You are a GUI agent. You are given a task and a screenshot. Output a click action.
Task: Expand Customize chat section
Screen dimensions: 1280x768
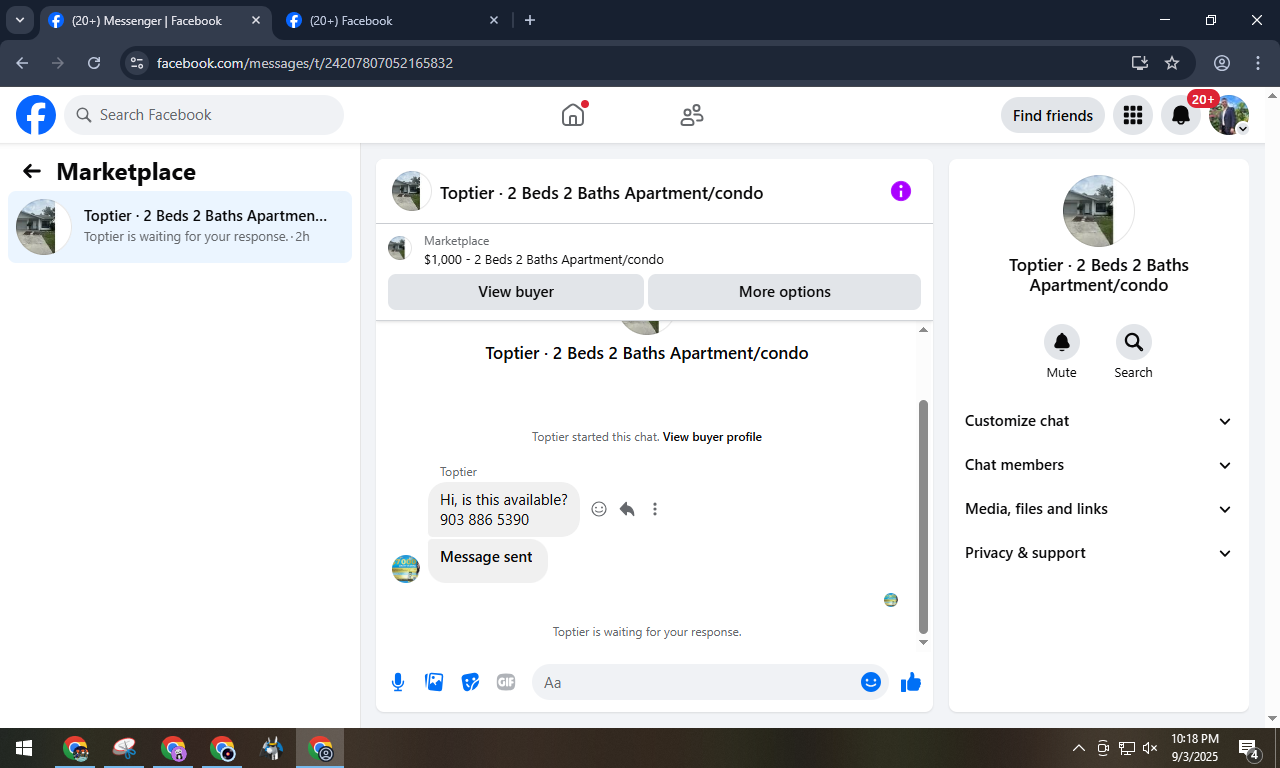click(x=1099, y=421)
